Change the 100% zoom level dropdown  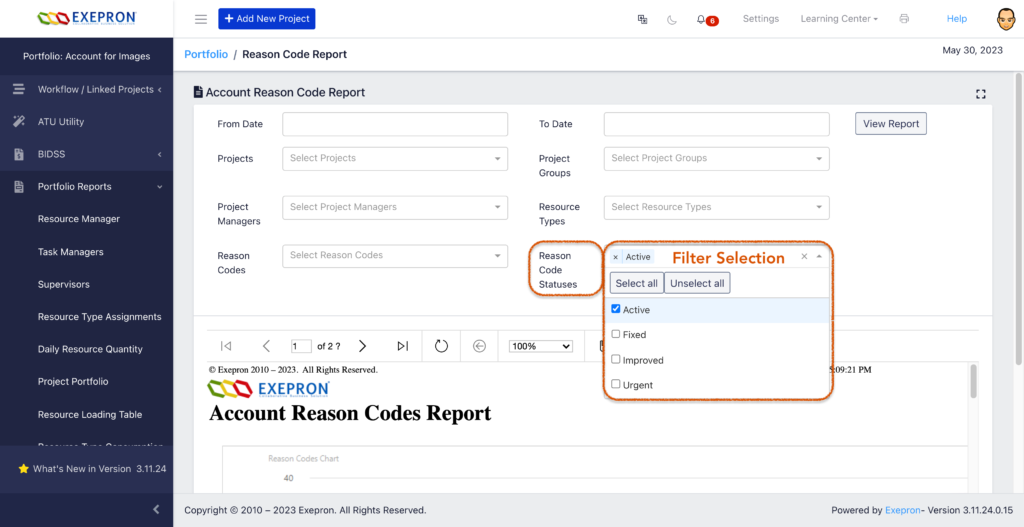click(x=540, y=346)
